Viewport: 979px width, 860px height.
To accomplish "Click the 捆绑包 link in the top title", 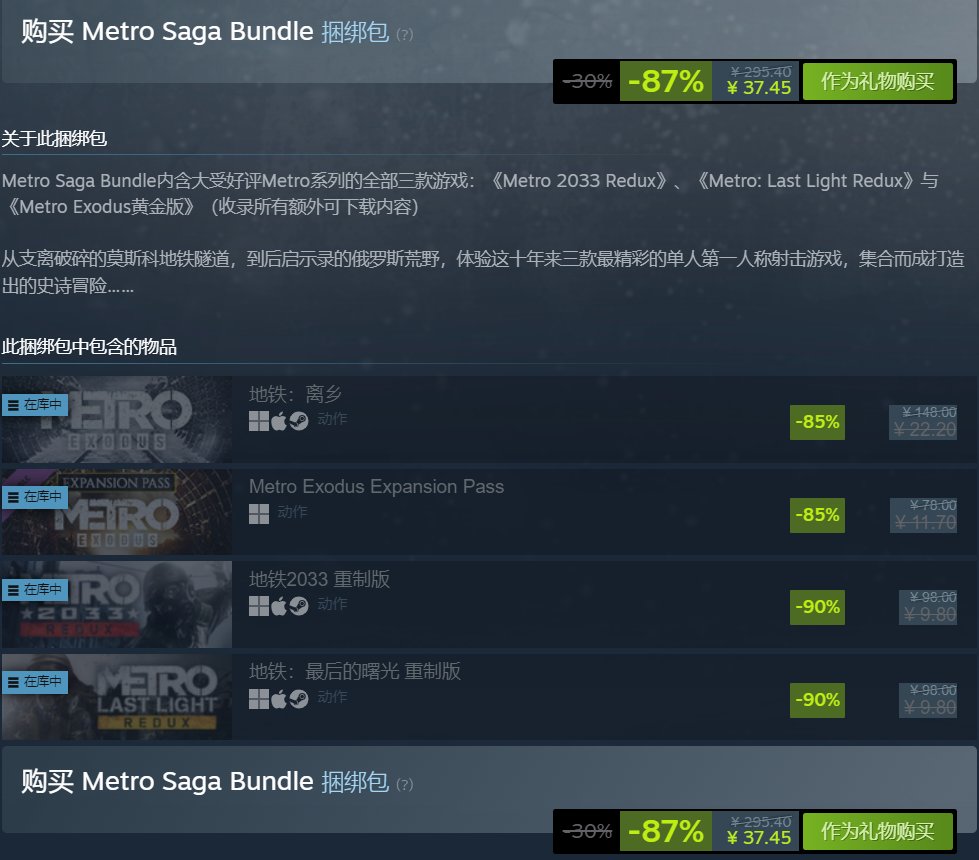I will (354, 32).
